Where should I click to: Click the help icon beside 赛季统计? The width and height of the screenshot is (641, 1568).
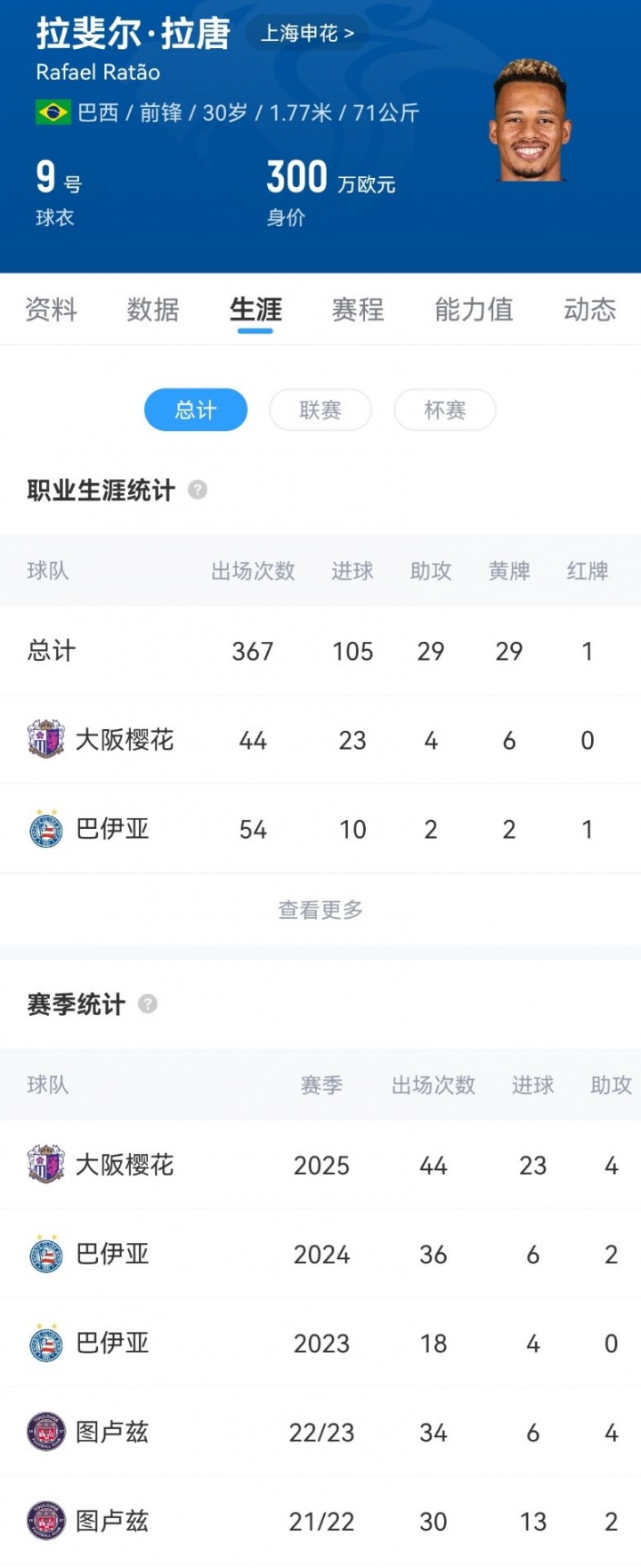(x=148, y=1003)
